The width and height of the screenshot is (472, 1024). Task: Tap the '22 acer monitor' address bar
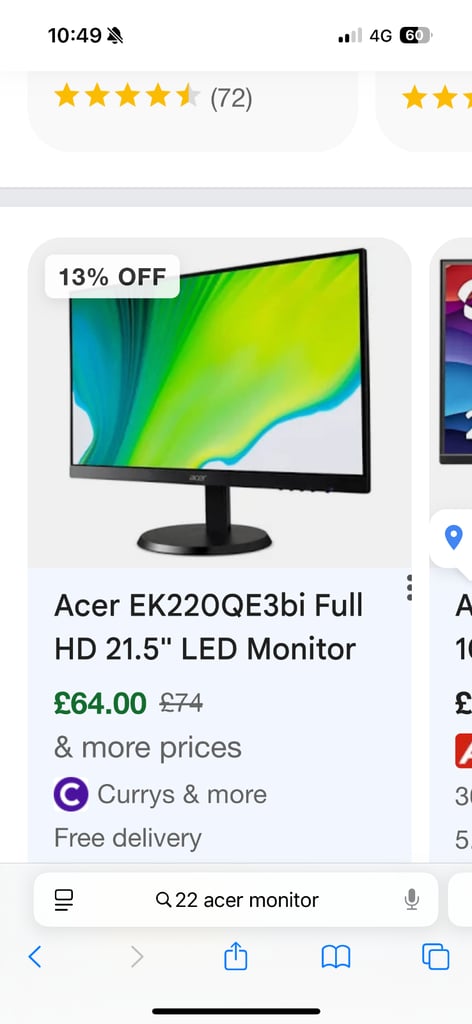[236, 899]
